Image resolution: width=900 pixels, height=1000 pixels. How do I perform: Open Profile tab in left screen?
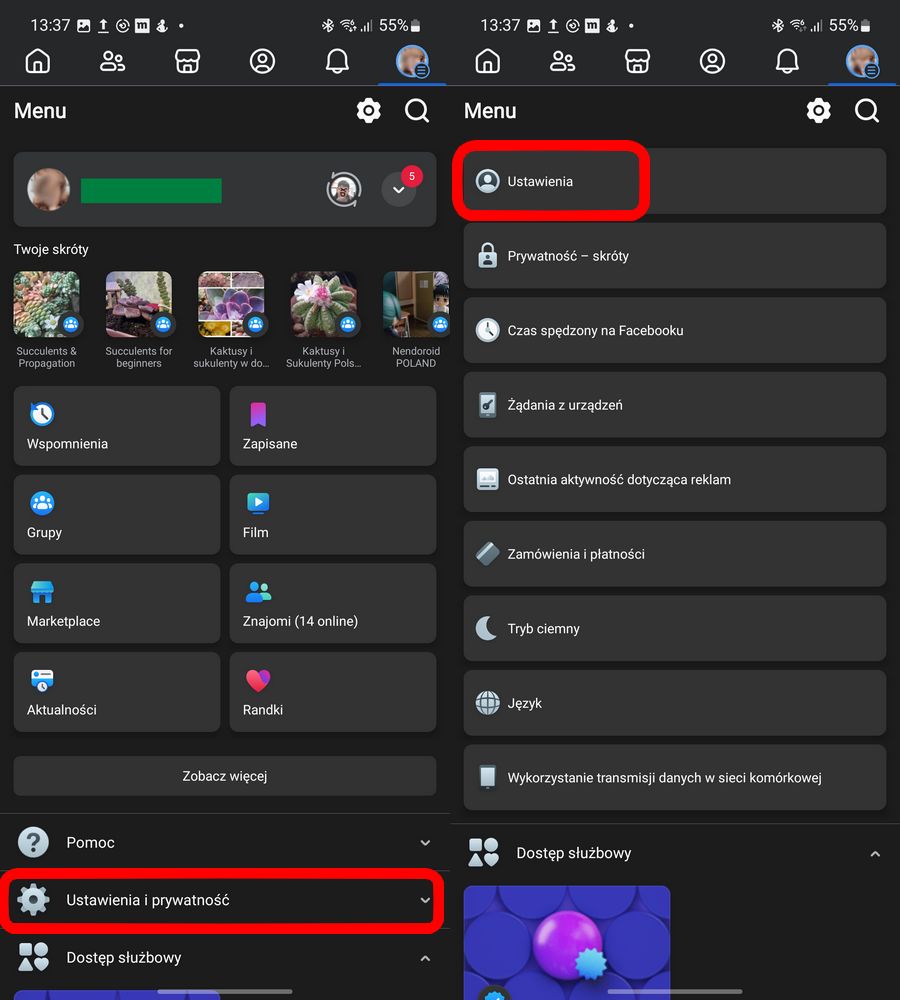point(262,61)
